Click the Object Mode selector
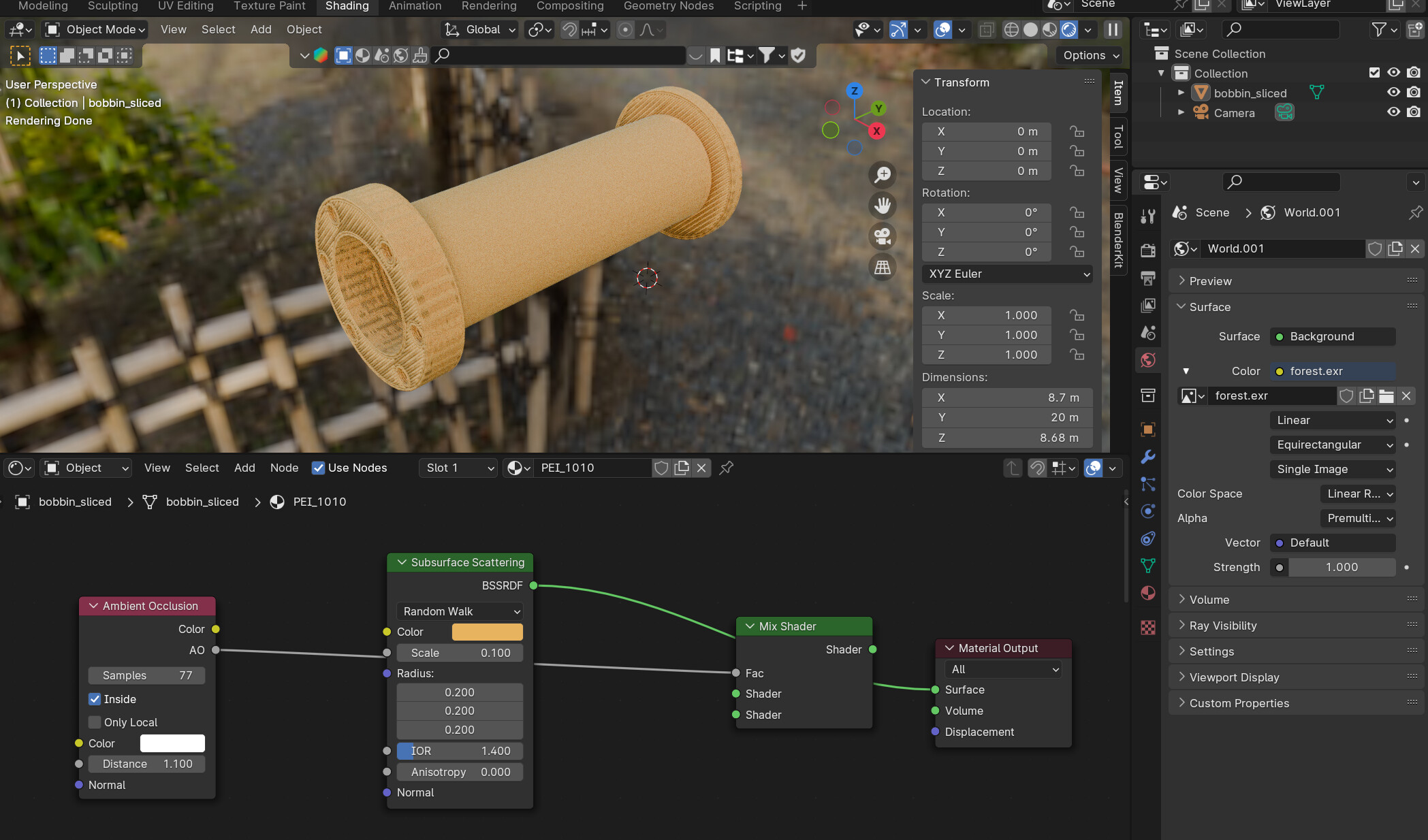This screenshot has height=840, width=1428. pyautogui.click(x=95, y=29)
